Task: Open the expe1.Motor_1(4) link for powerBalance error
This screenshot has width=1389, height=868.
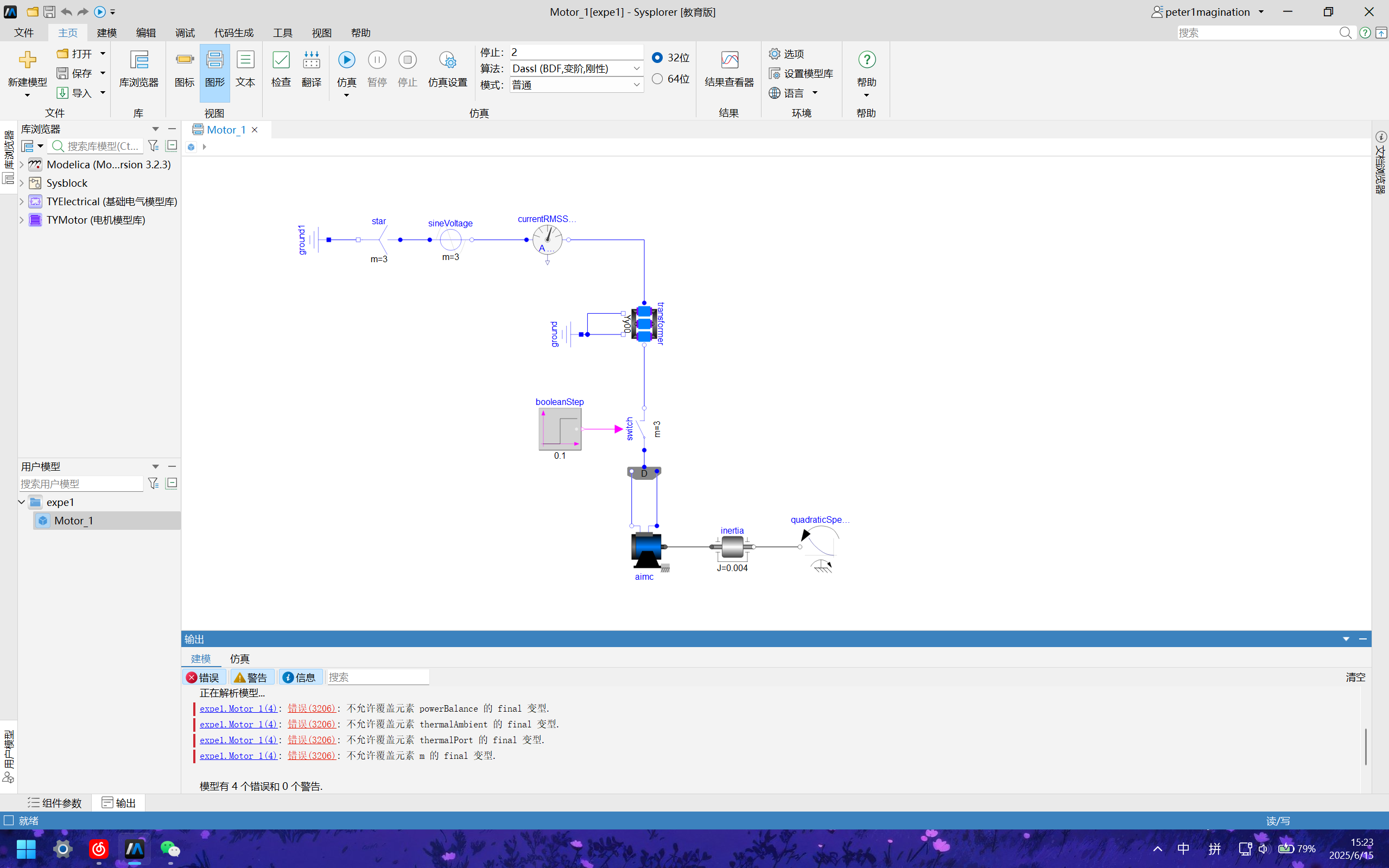Action: (x=238, y=708)
